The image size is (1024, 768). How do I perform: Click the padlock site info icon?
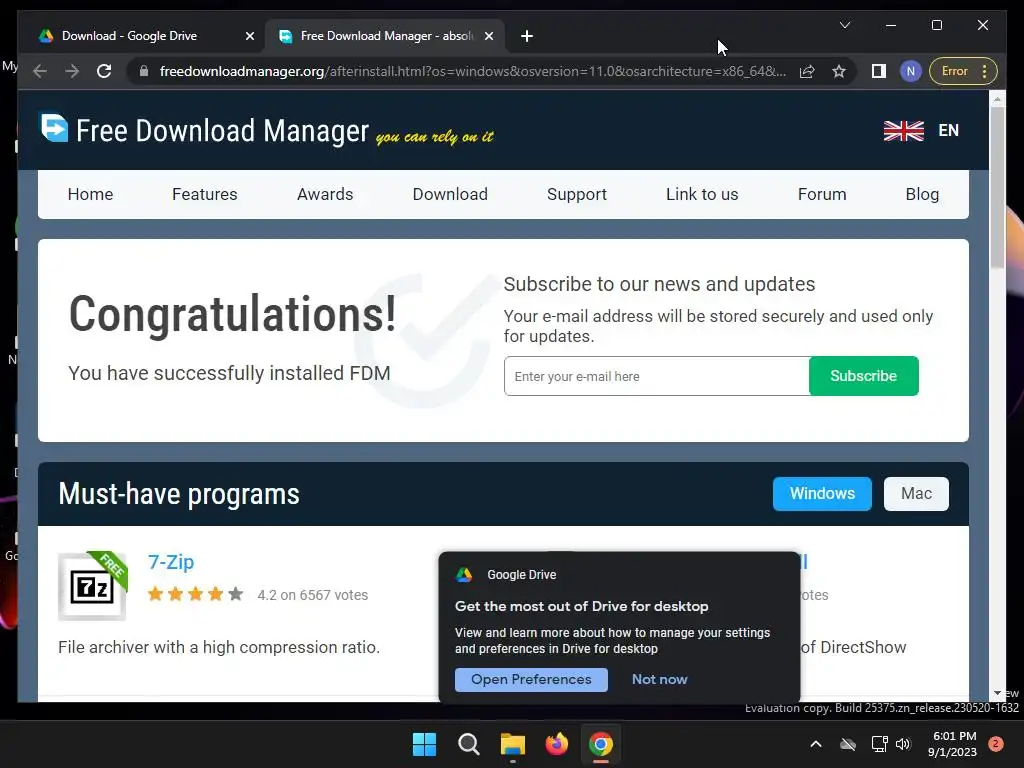(x=144, y=71)
